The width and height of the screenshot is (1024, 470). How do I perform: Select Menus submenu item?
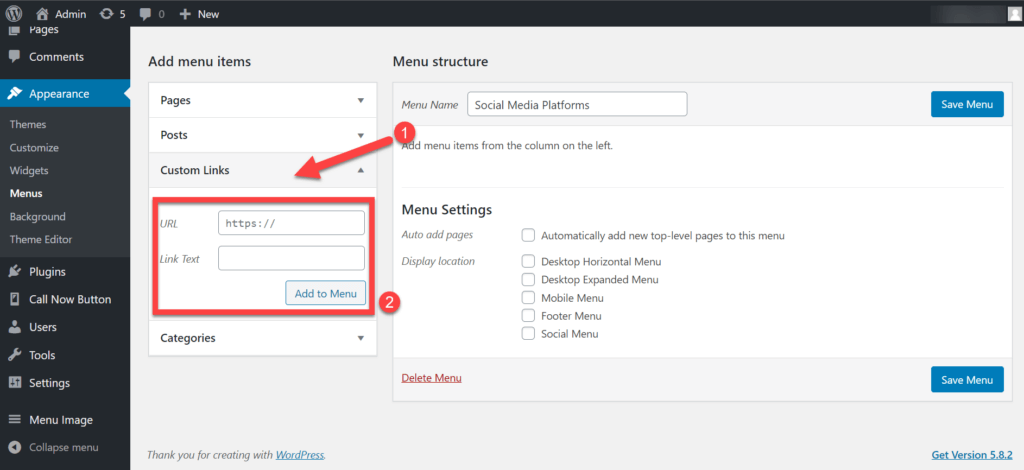click(x=26, y=193)
